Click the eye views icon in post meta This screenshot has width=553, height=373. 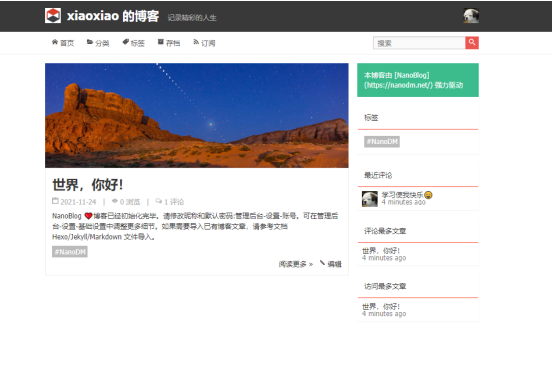(x=115, y=201)
